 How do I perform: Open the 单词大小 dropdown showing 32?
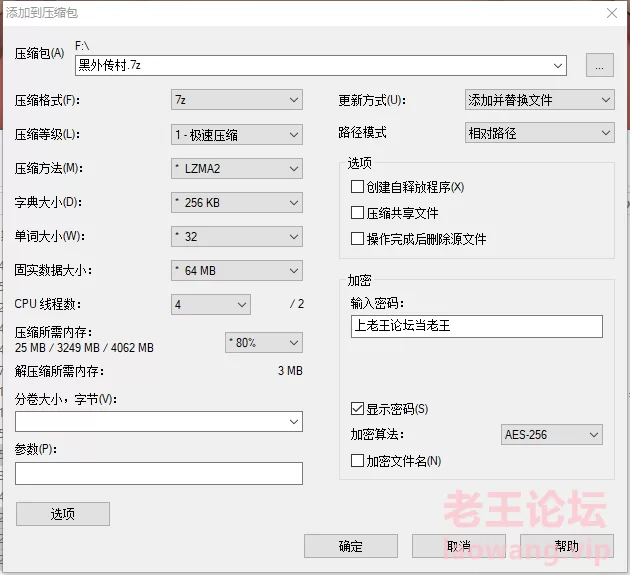click(x=237, y=237)
